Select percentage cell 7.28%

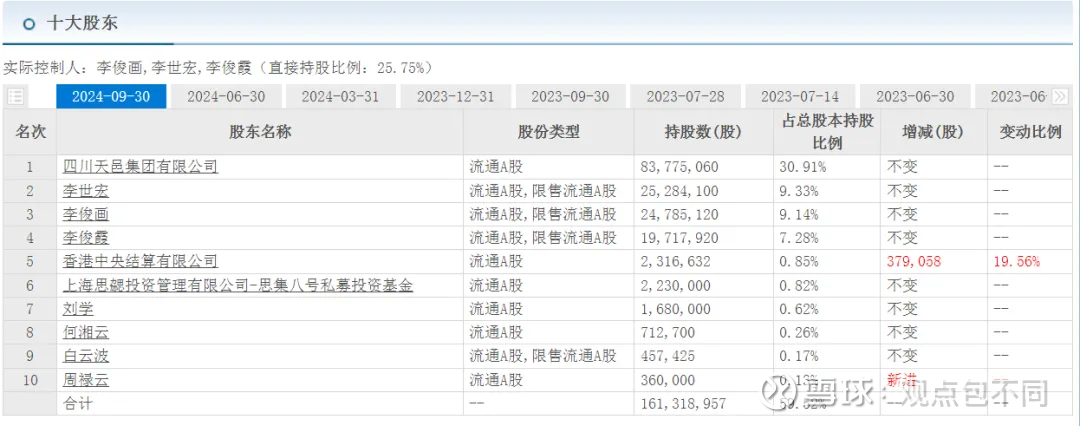[799, 239]
